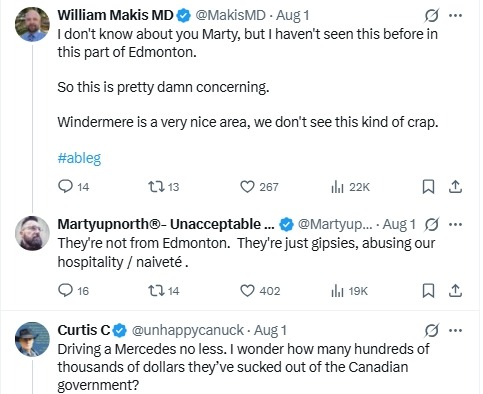Open Grok icon on Makis tweet
Image resolution: width=483 pixels, height=394 pixels.
[x=432, y=15]
